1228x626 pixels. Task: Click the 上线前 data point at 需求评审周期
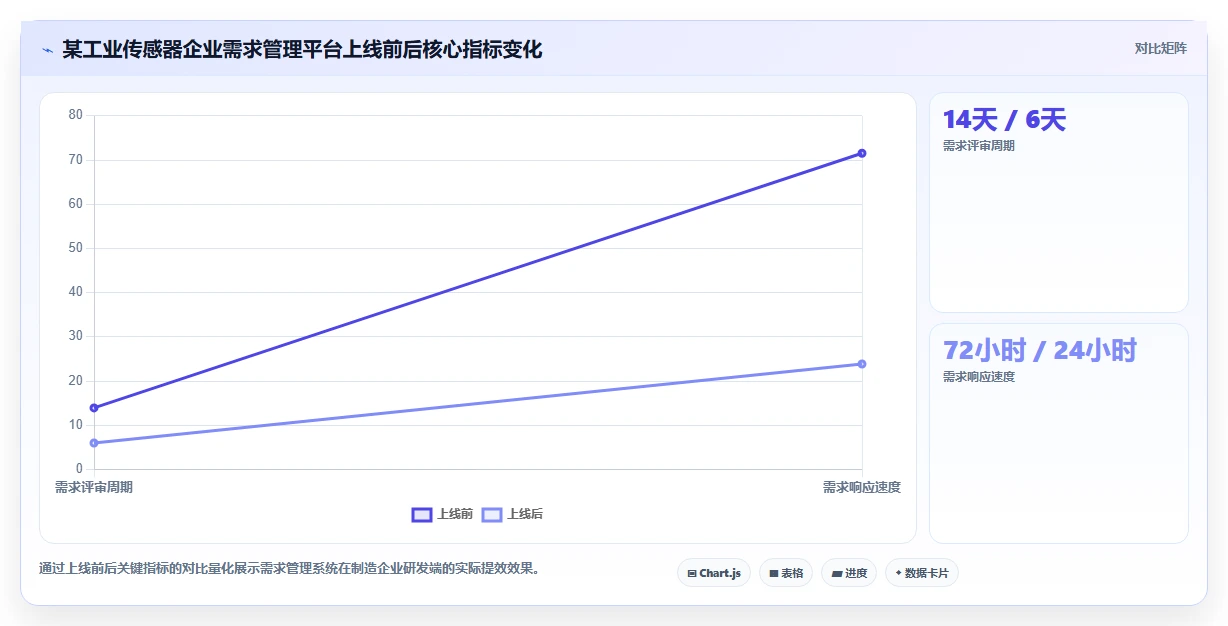(94, 408)
